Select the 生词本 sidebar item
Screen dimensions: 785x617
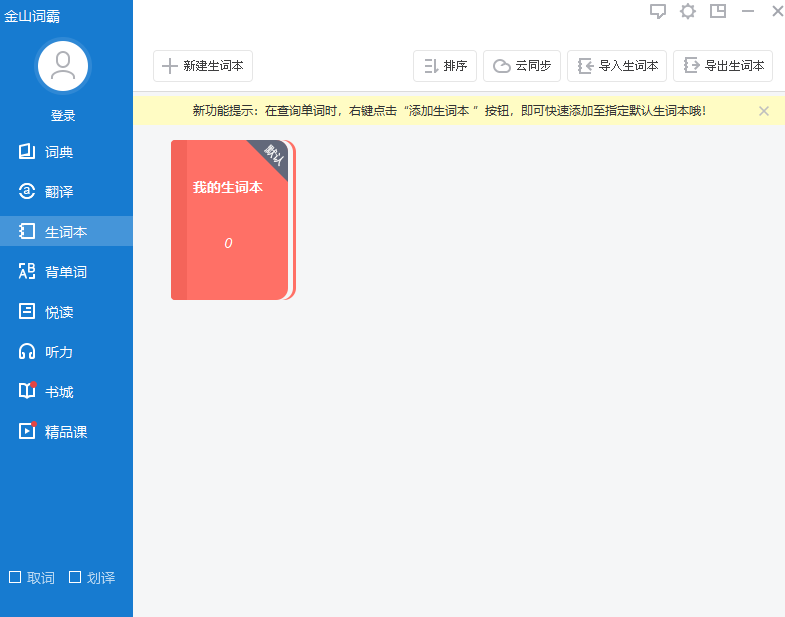65,232
